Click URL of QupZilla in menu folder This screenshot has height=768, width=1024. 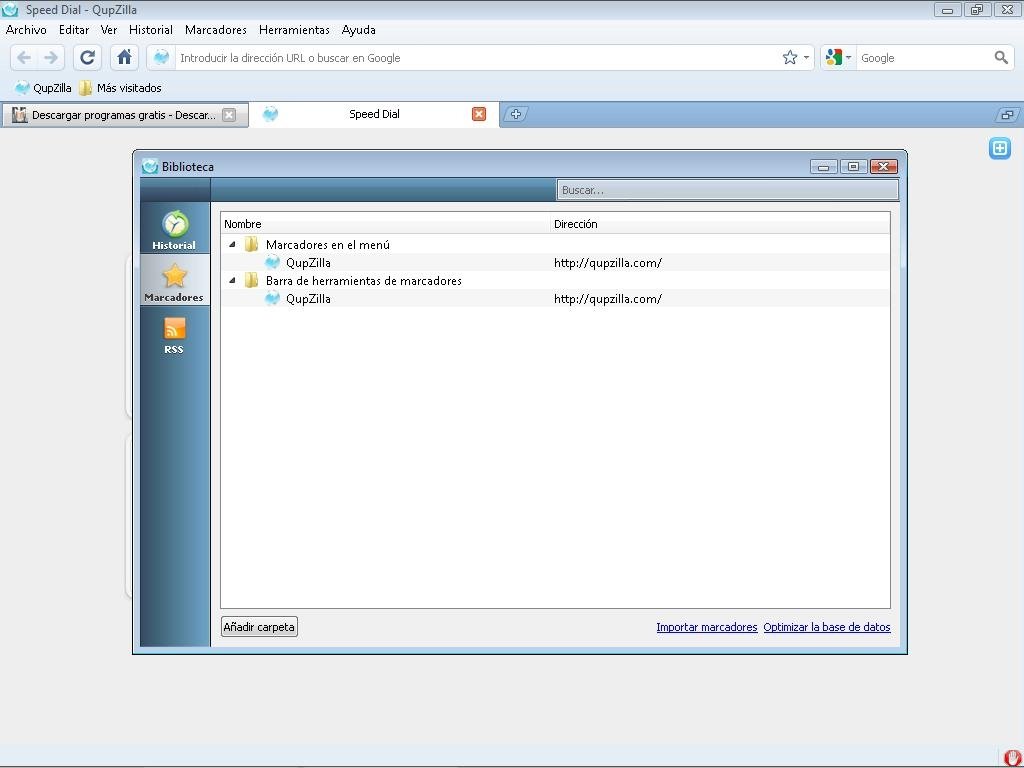pyautogui.click(x=608, y=263)
